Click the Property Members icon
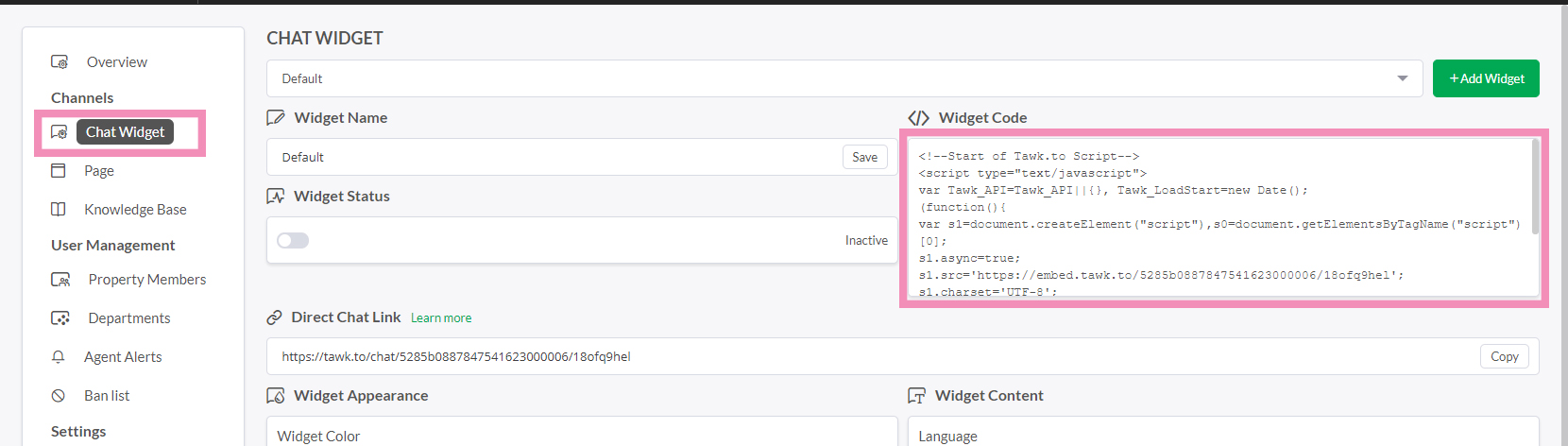 (60, 280)
